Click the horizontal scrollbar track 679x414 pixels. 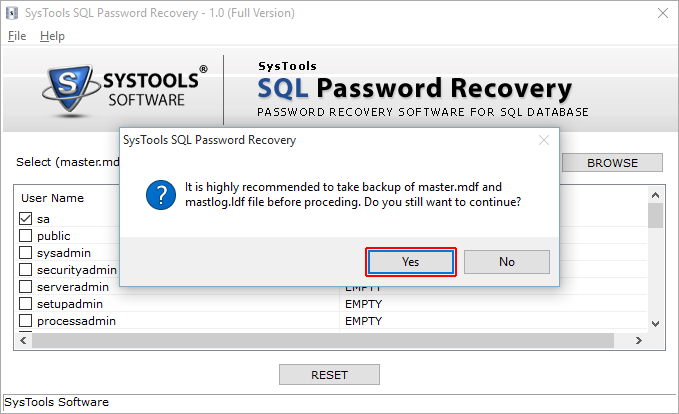323,341
